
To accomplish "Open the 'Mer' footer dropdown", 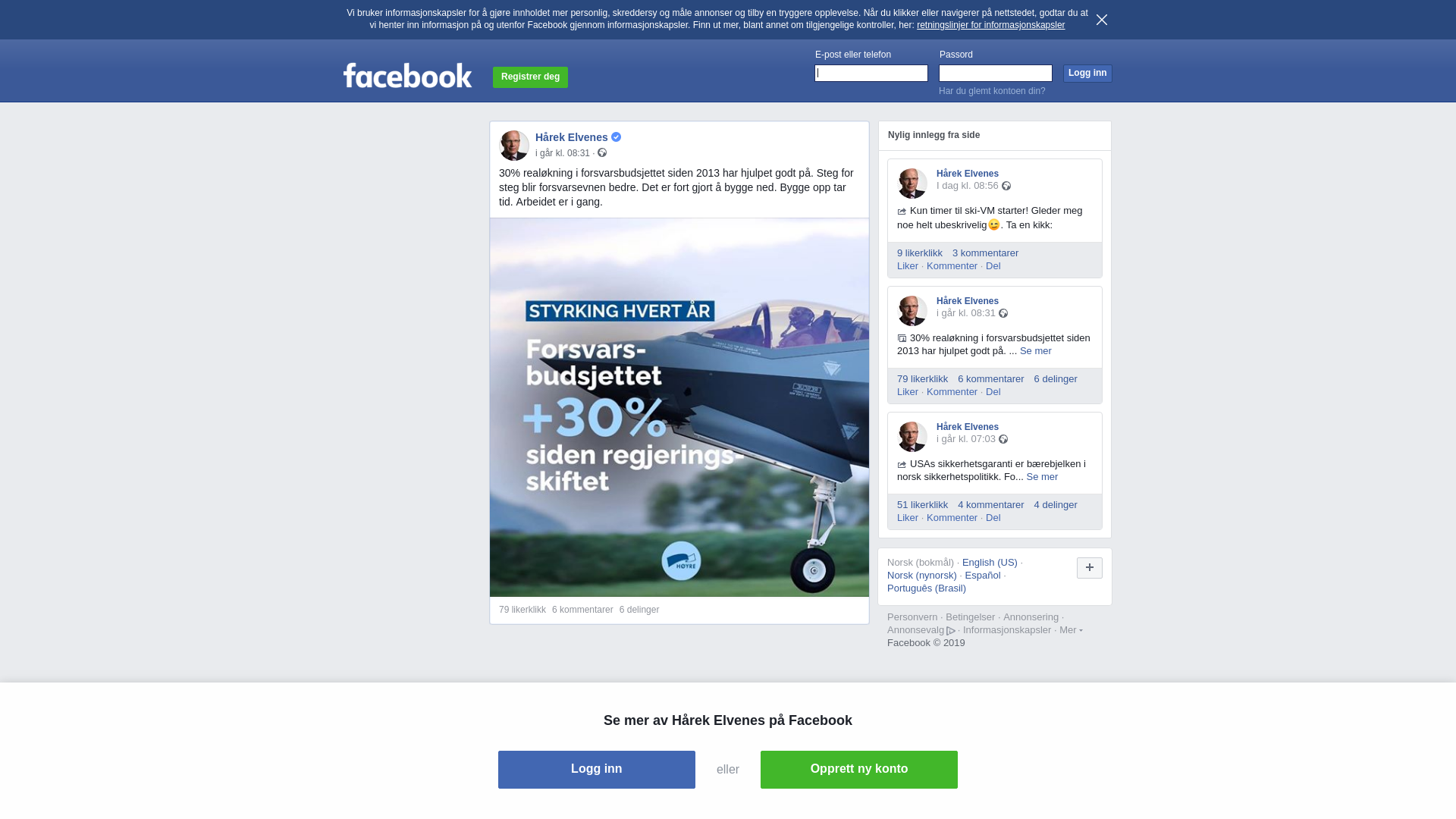I will 1071,630.
